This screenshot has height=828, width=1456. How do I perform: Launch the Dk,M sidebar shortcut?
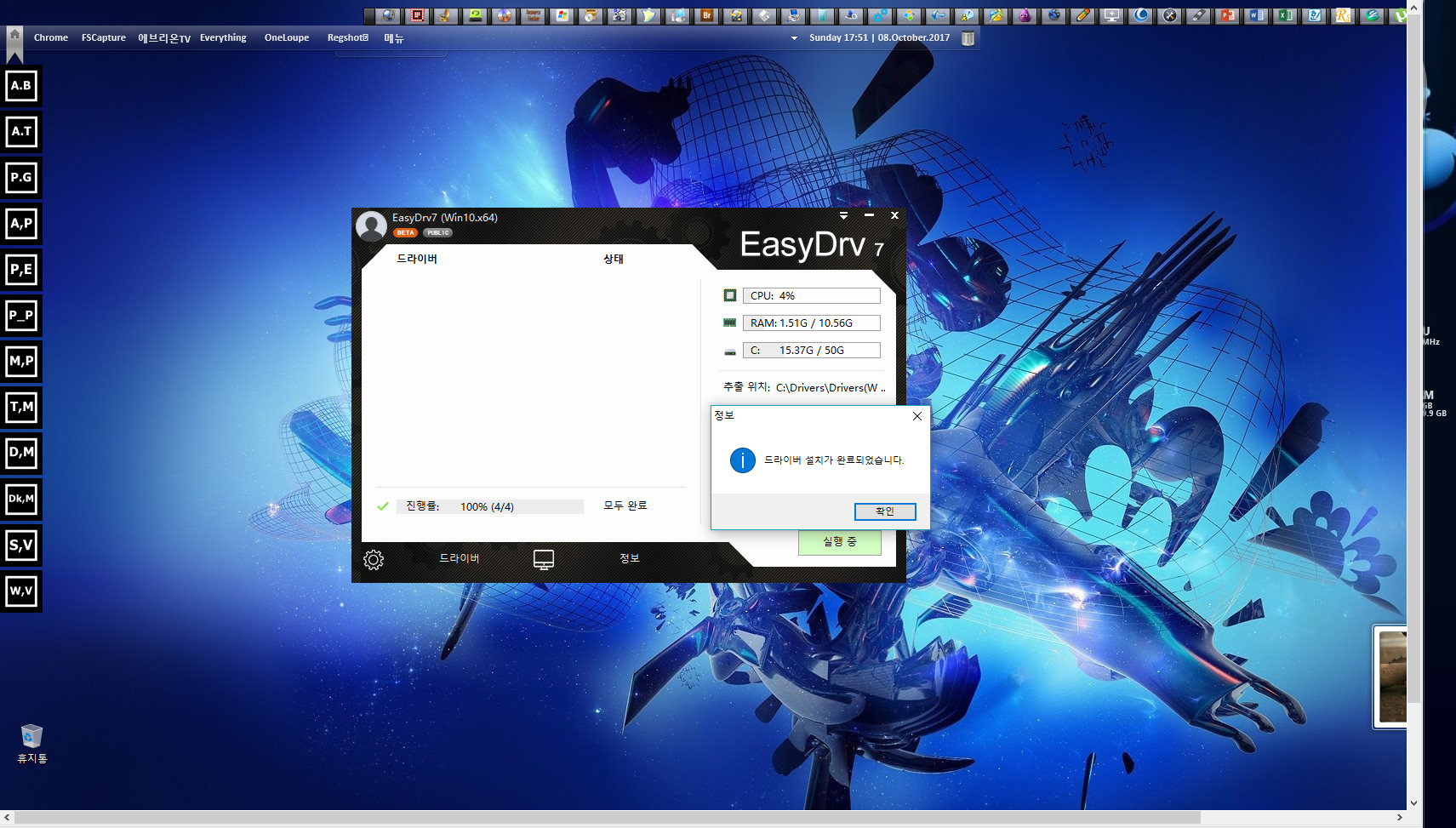(21, 499)
